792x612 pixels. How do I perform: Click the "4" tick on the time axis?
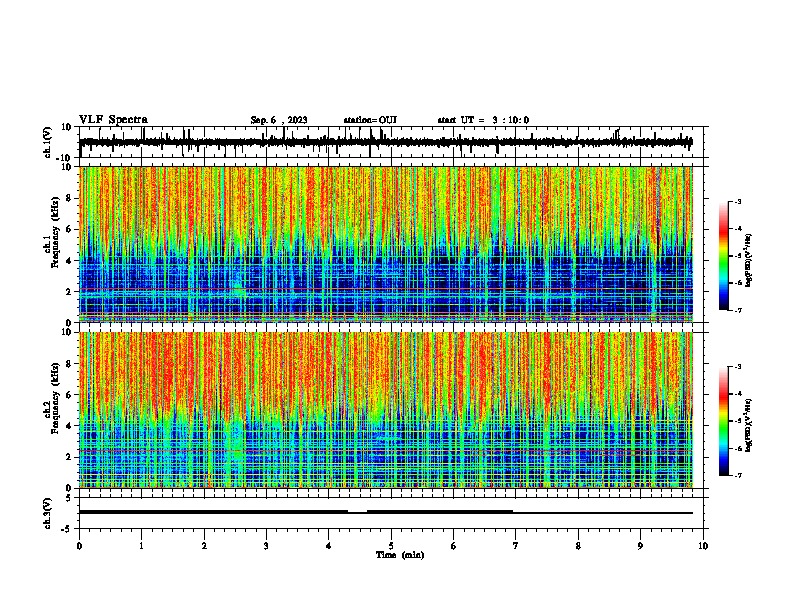(329, 546)
